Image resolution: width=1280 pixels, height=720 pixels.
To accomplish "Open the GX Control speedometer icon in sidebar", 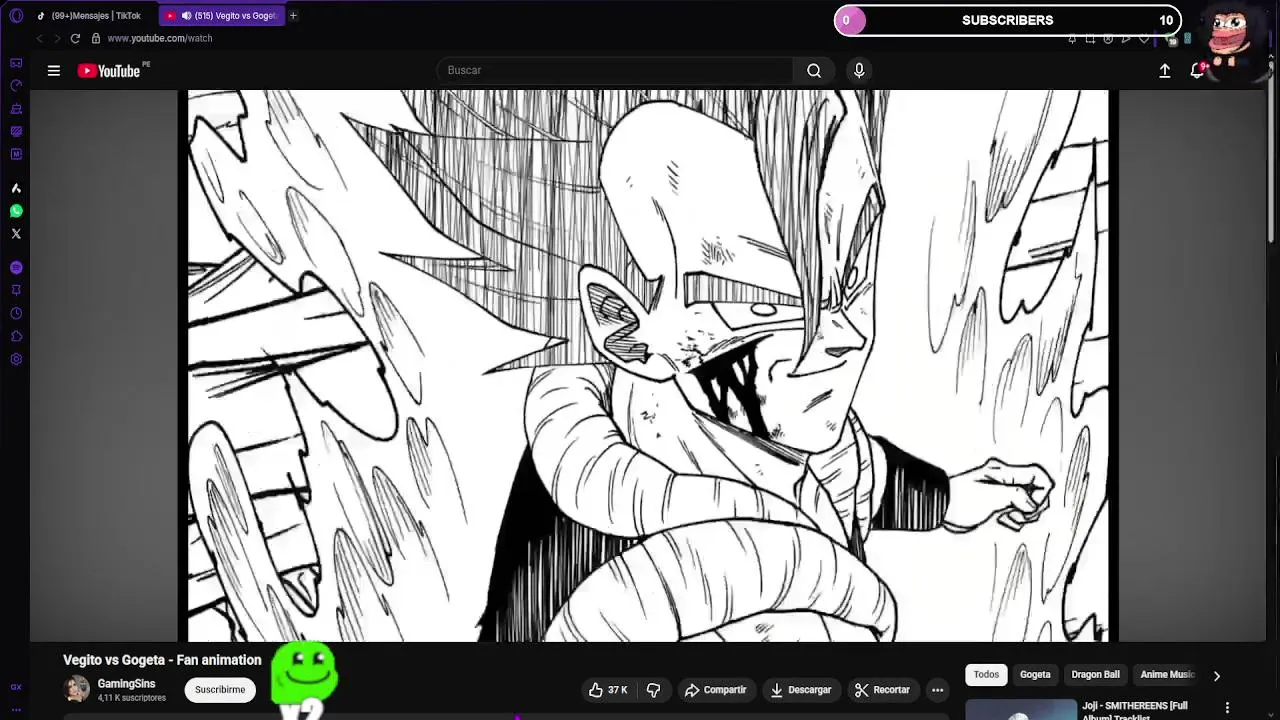I will 16,85.
